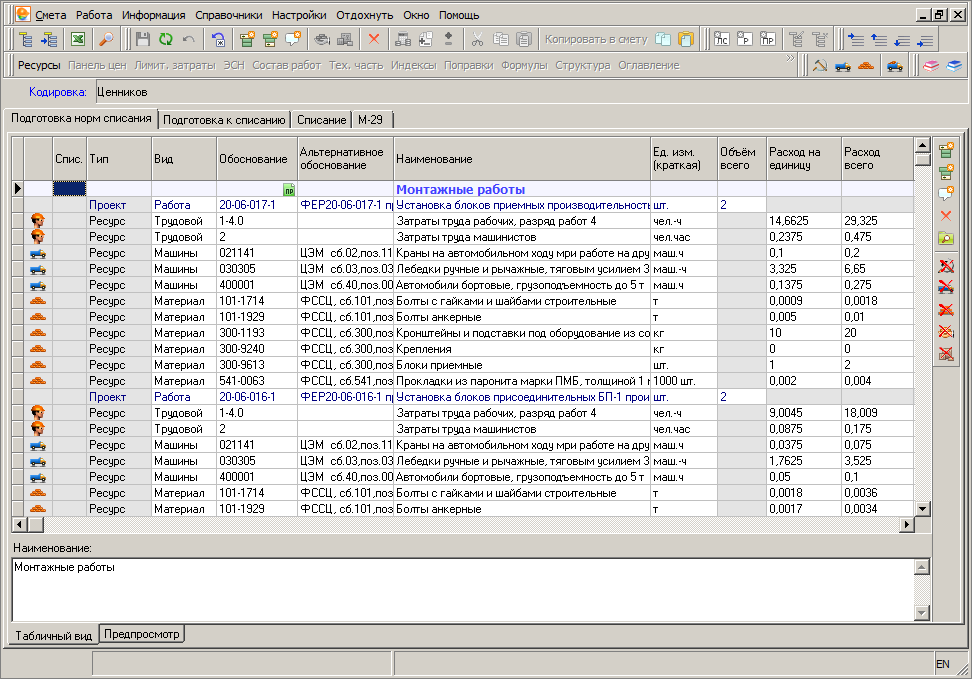This screenshot has height=679, width=972.
Task: Click the orange bricks materials icon in toolbar
Action: coord(867,66)
